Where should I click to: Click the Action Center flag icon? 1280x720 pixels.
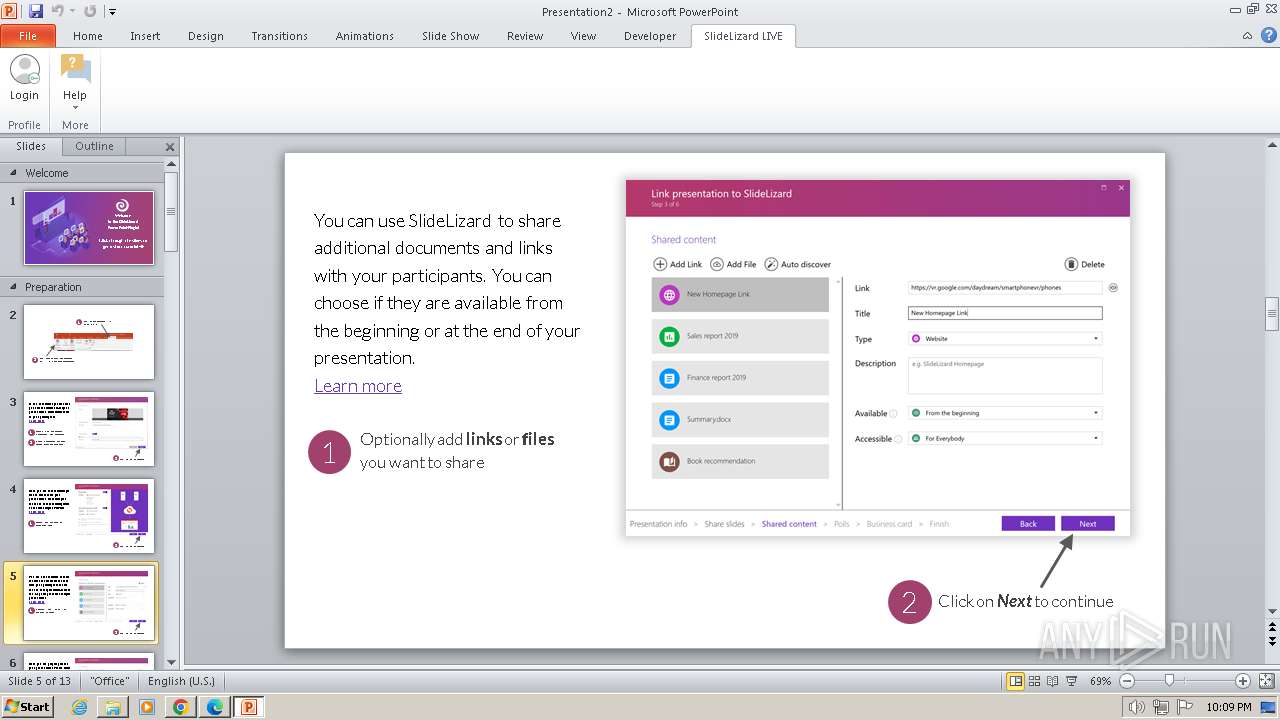(1185, 707)
